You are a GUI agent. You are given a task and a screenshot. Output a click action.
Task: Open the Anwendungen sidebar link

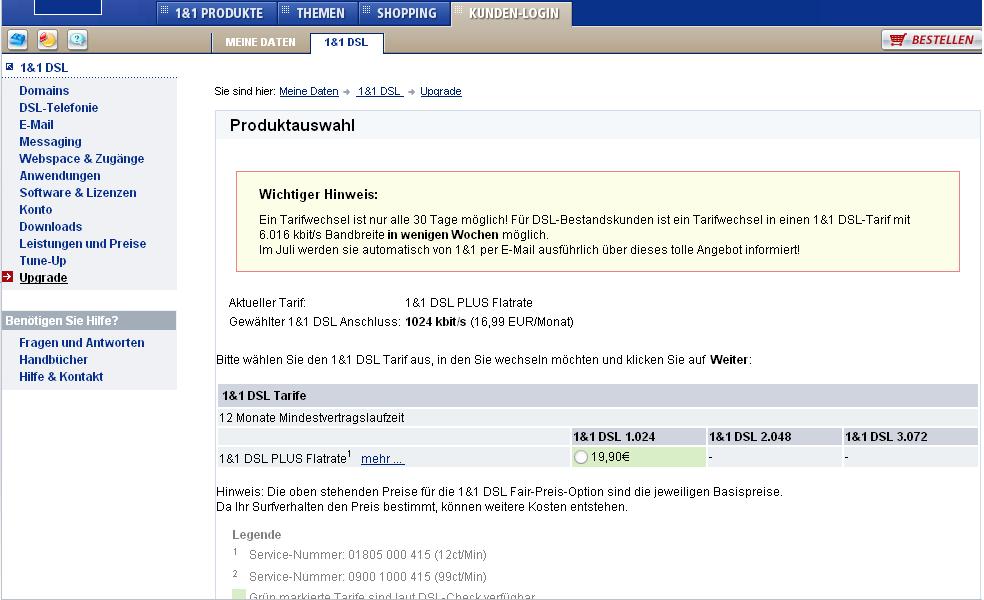[x=60, y=175]
